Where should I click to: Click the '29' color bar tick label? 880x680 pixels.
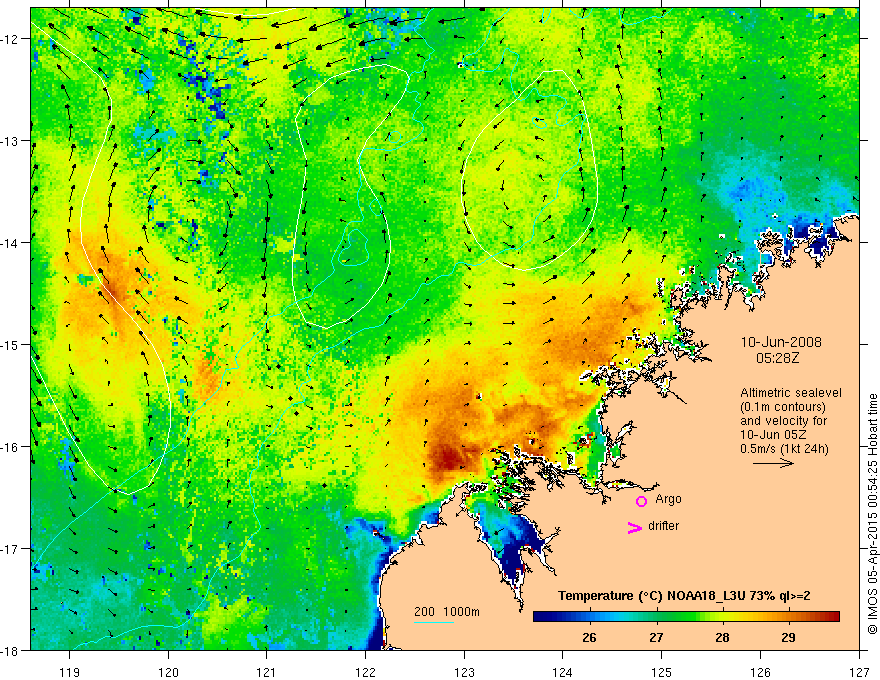788,637
